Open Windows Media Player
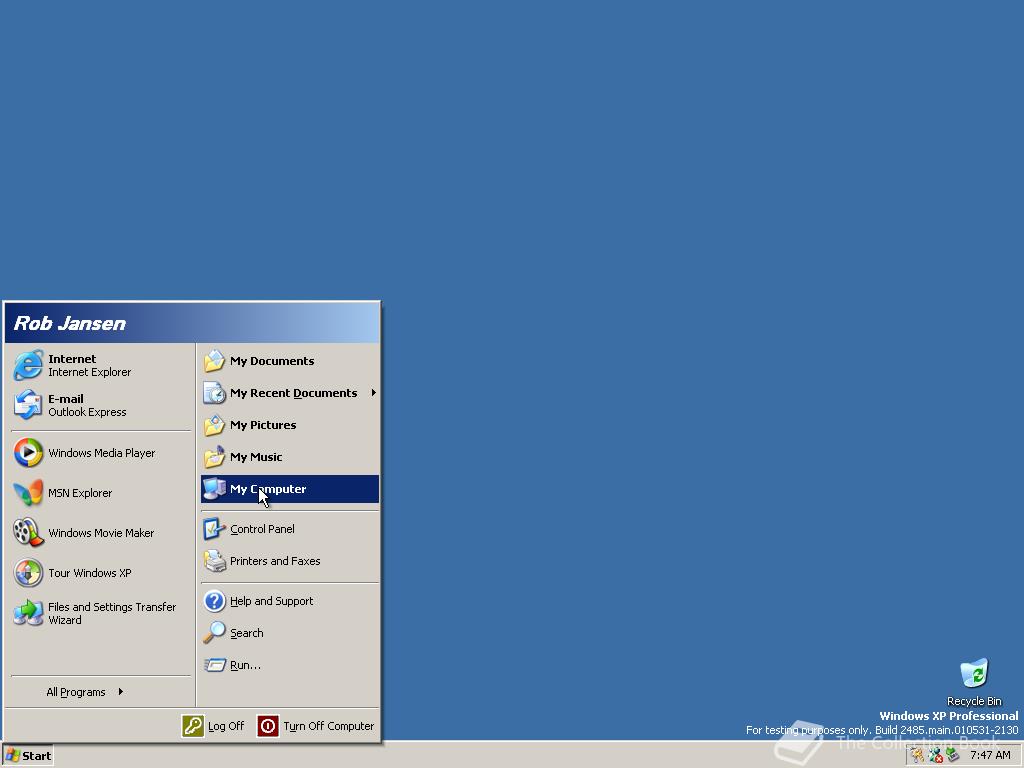 pos(101,453)
